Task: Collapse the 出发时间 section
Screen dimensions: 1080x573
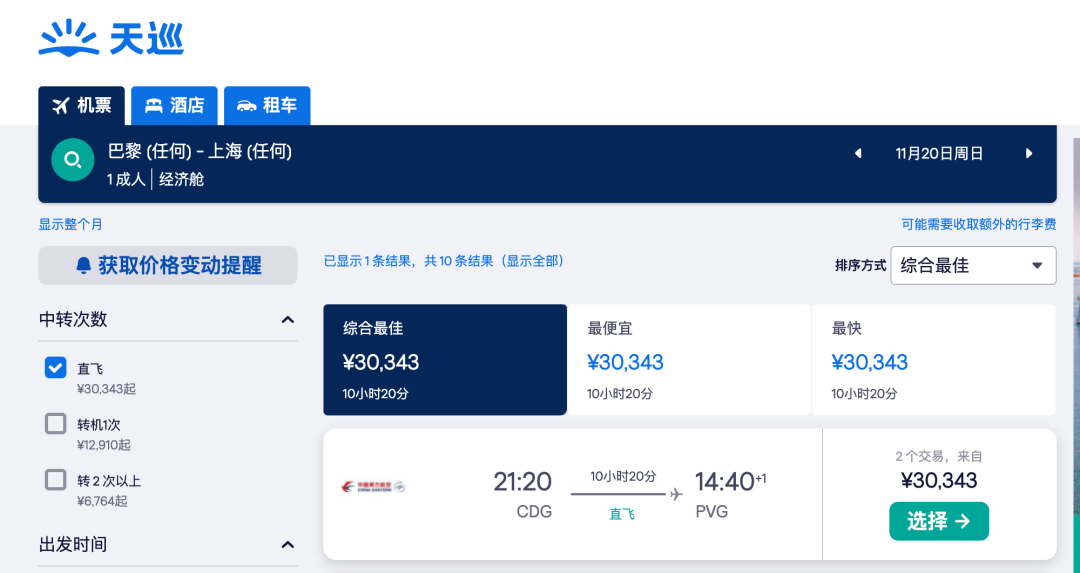Action: pyautogui.click(x=288, y=545)
